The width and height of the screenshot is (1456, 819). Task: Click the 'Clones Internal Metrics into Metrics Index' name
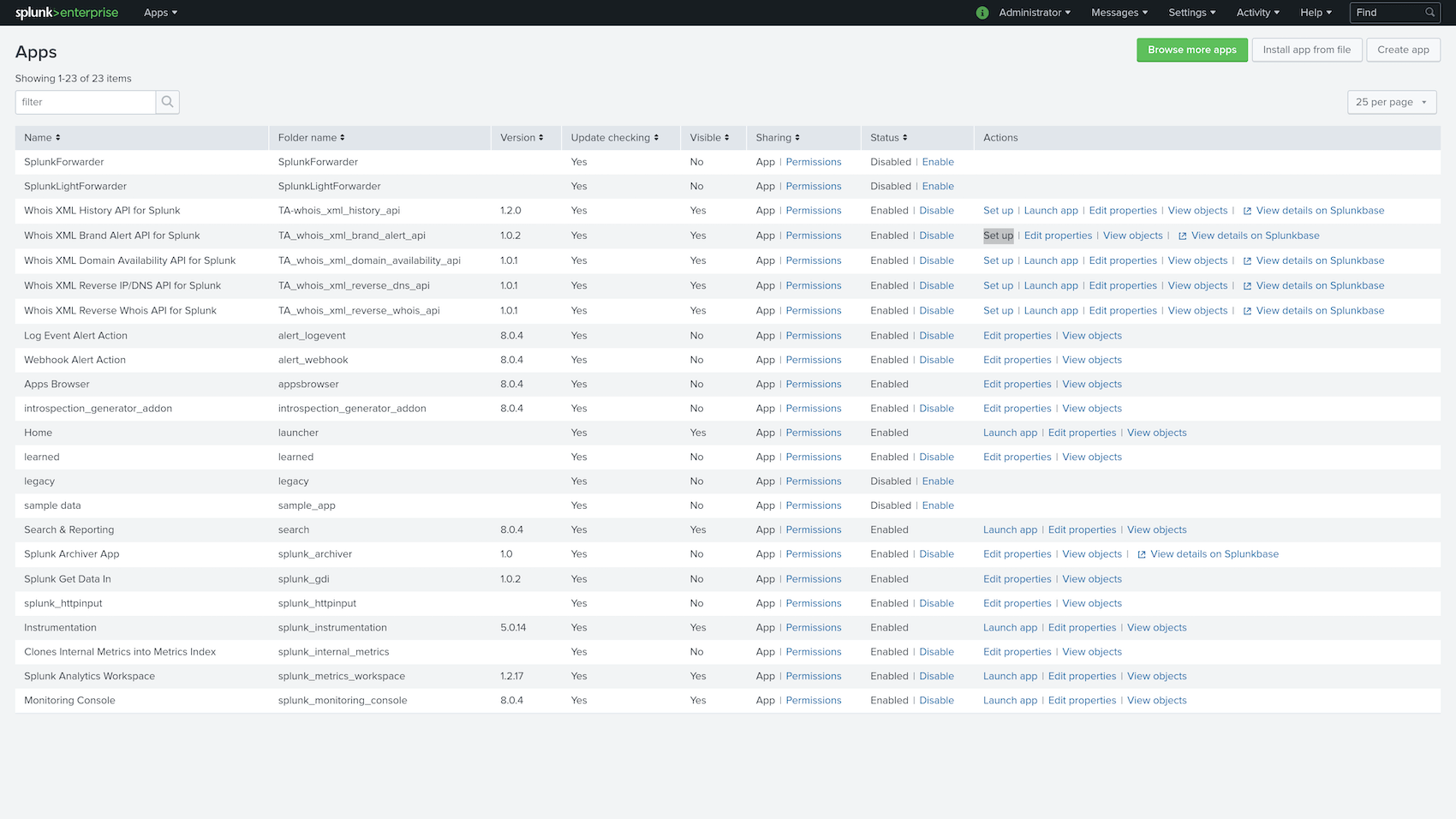(x=120, y=652)
